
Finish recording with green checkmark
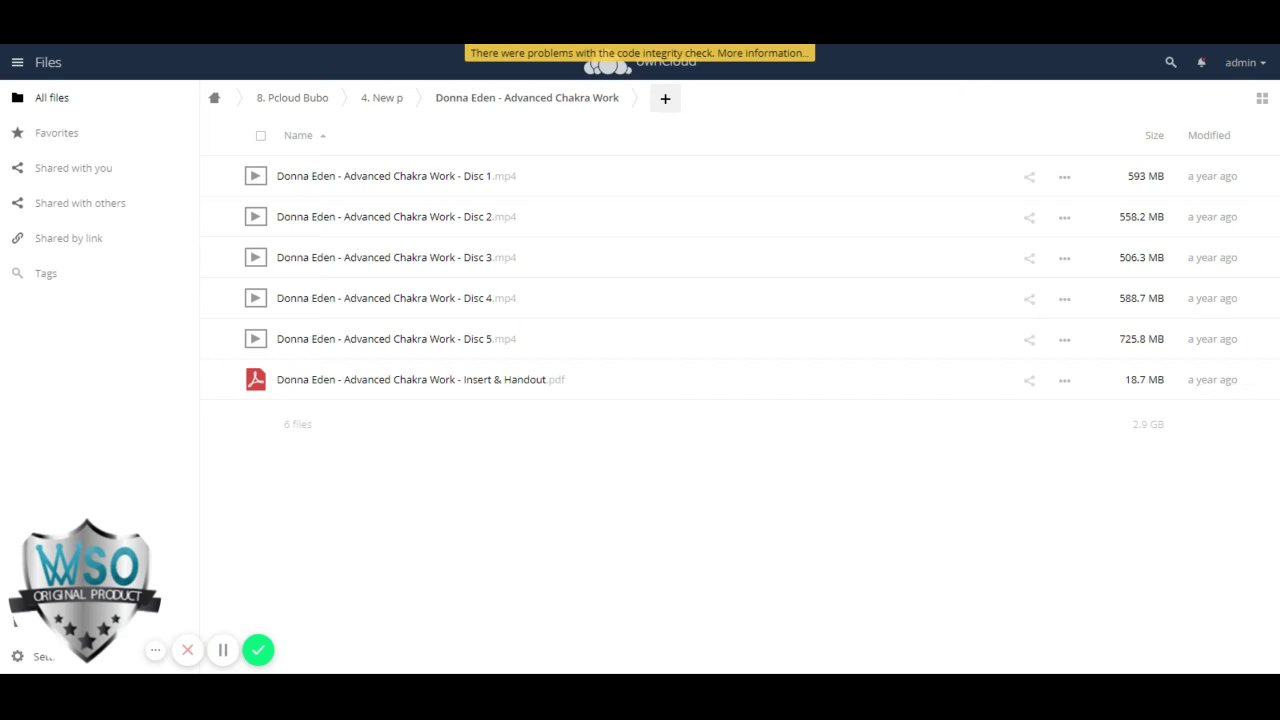258,650
